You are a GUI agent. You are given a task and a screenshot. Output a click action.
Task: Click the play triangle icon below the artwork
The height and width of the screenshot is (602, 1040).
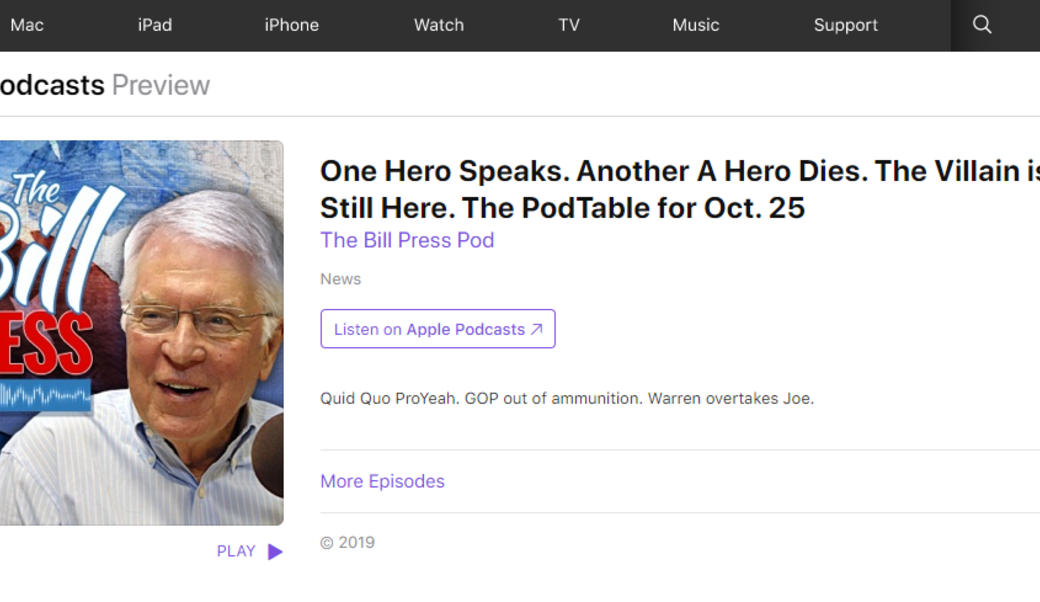pos(276,551)
